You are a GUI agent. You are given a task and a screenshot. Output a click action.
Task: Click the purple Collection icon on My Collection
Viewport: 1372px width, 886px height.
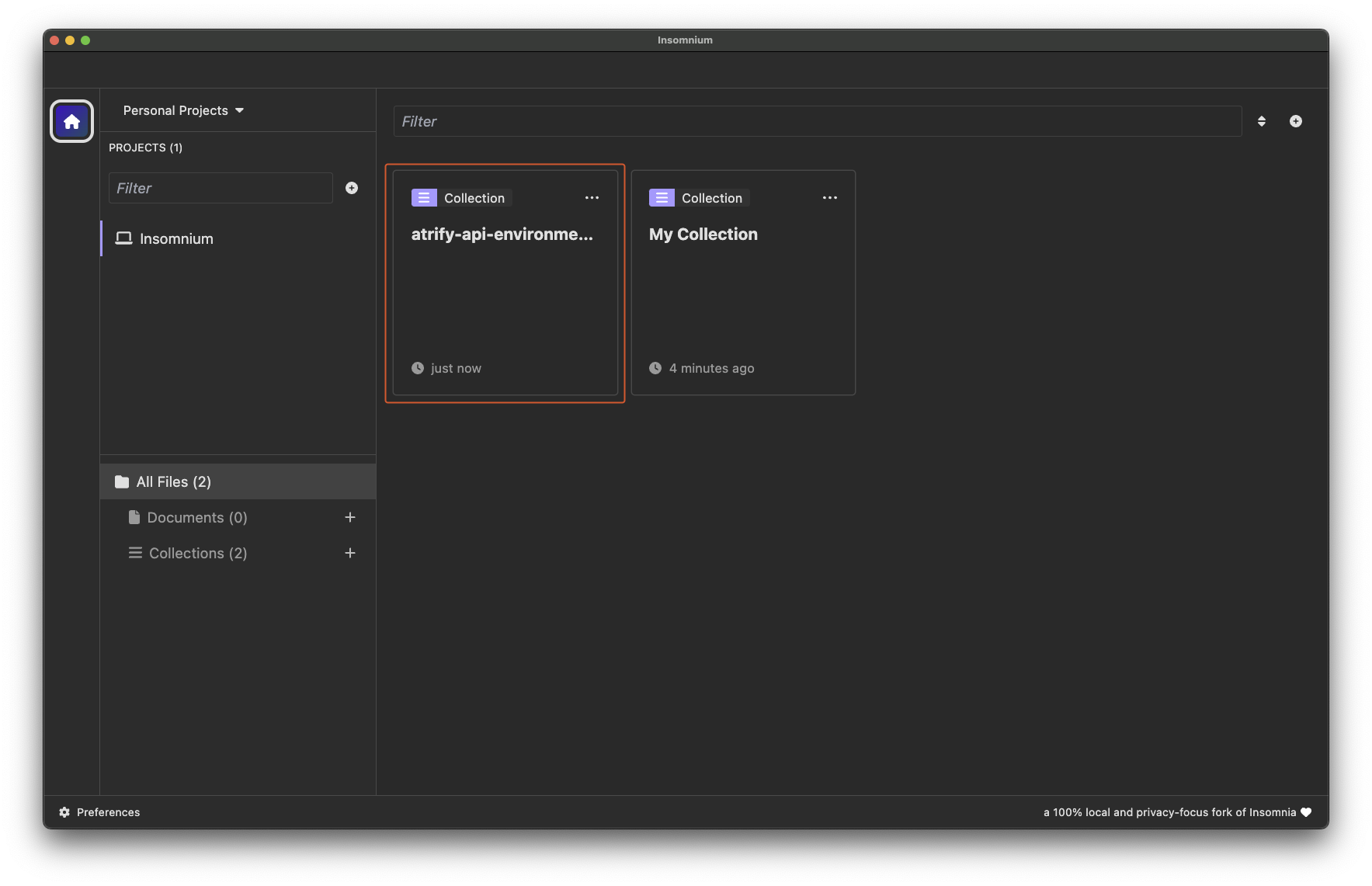(662, 198)
